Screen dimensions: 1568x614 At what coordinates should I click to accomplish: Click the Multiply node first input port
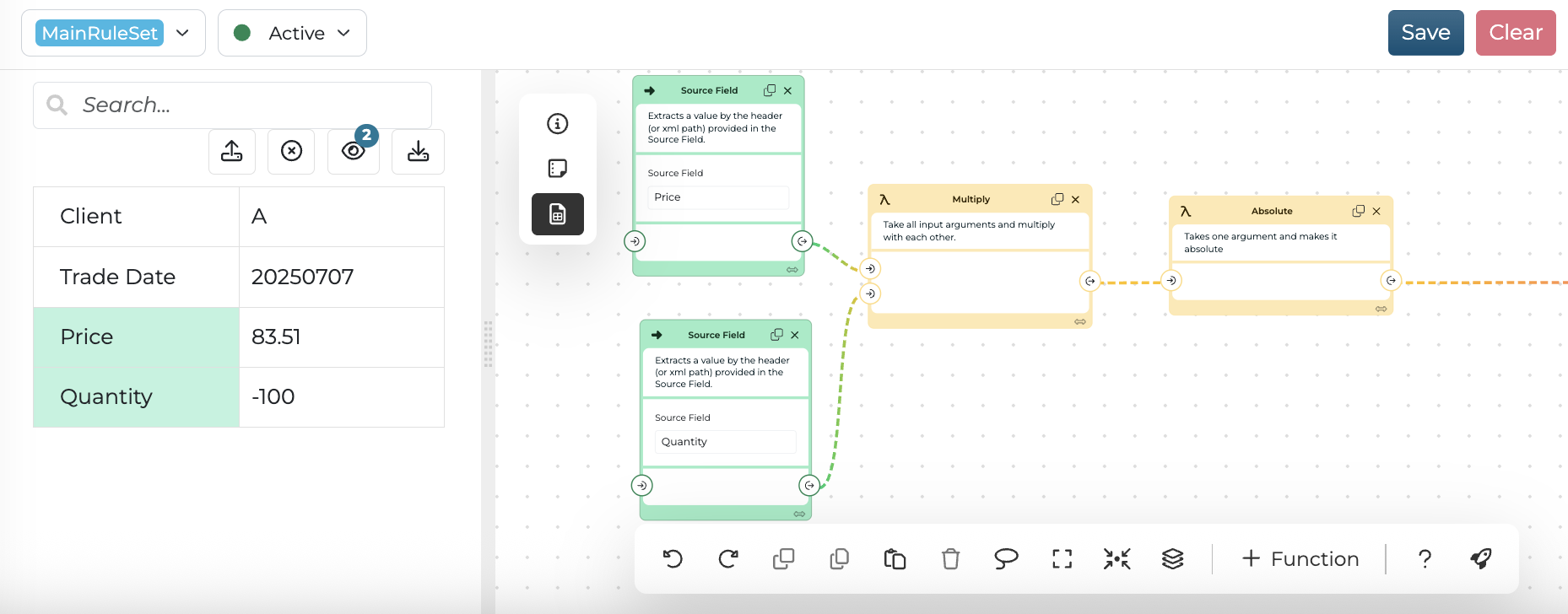(870, 268)
